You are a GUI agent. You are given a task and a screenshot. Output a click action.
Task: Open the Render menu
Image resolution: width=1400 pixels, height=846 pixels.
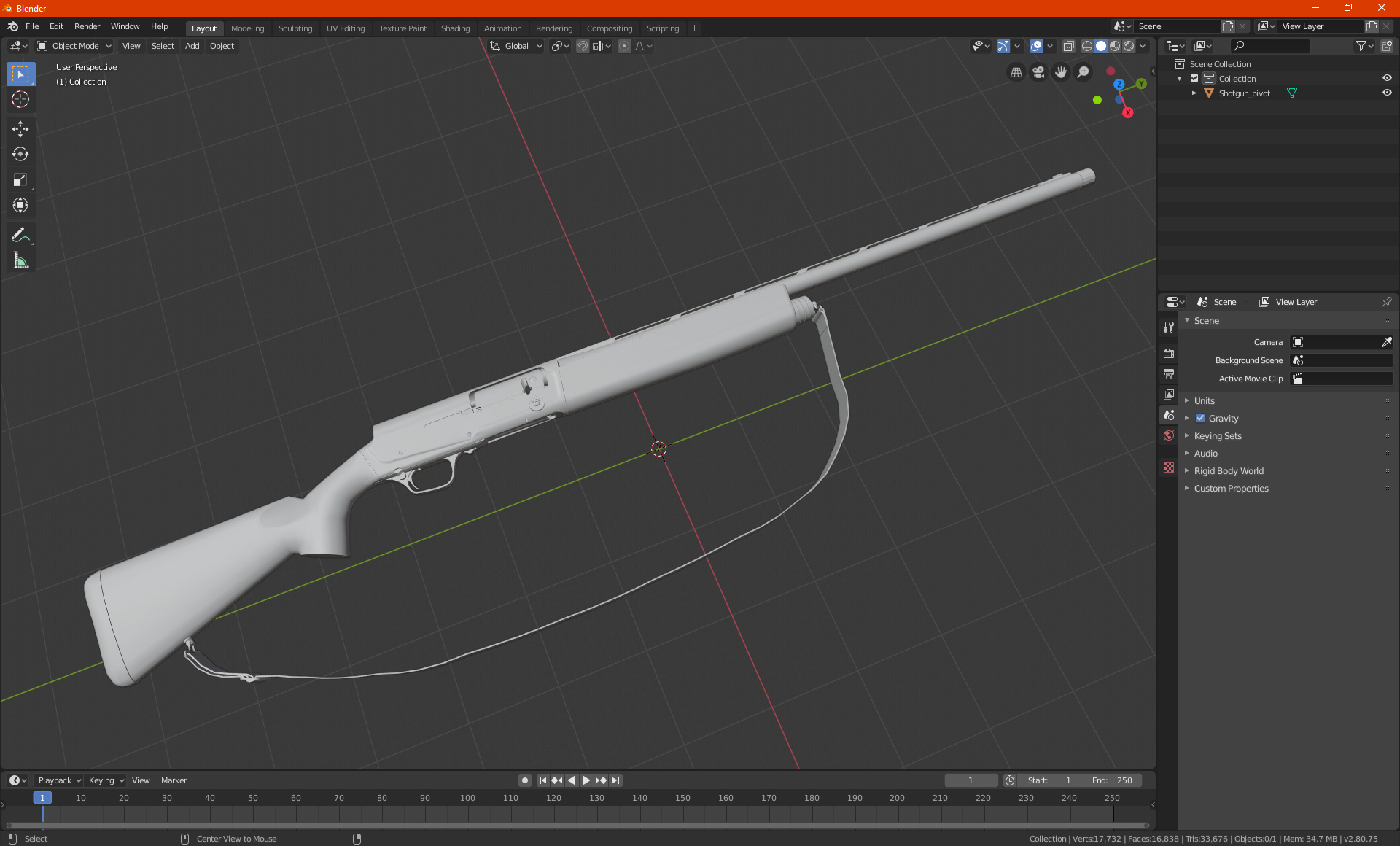87,26
